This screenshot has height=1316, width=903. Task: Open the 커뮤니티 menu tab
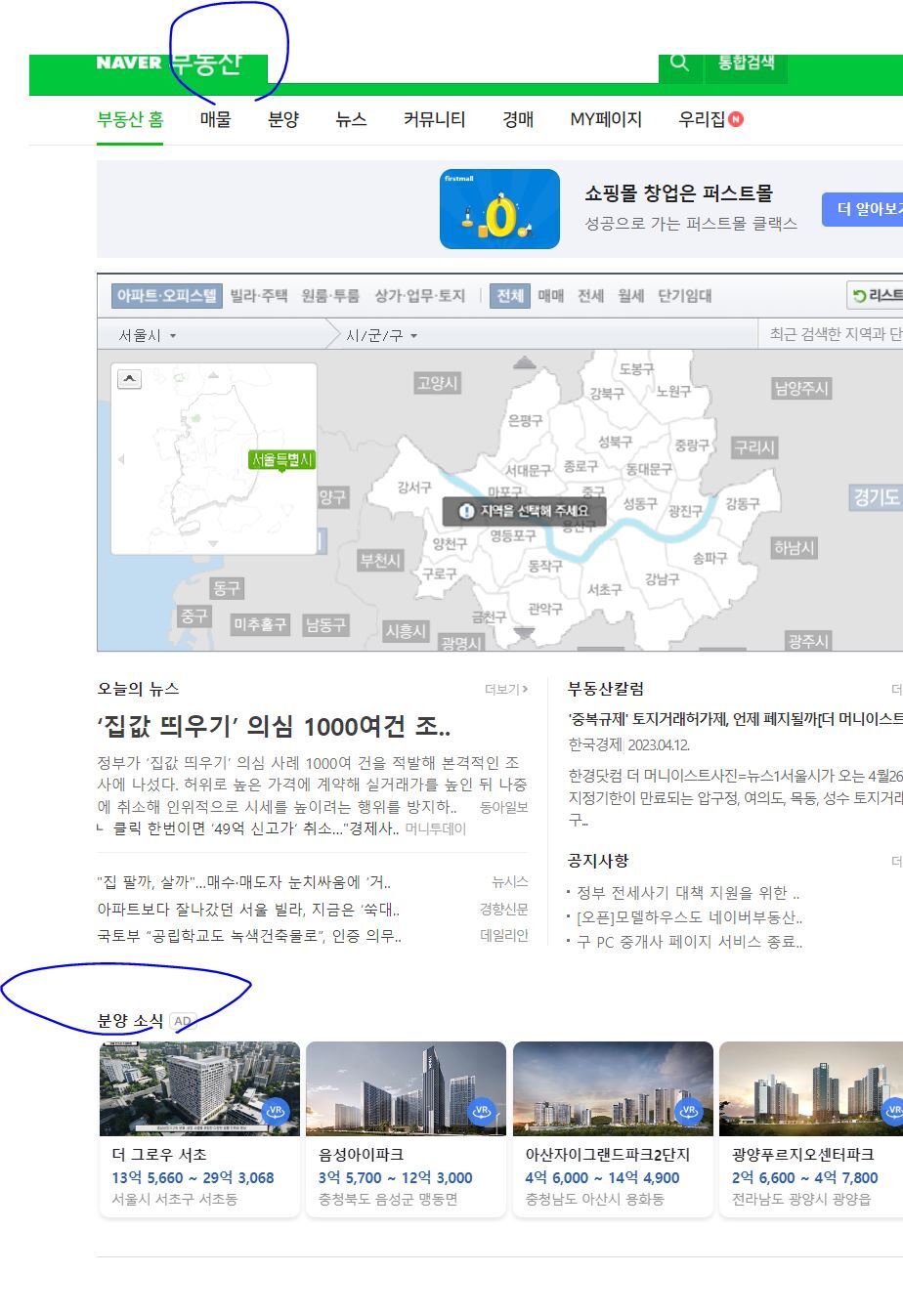point(434,119)
